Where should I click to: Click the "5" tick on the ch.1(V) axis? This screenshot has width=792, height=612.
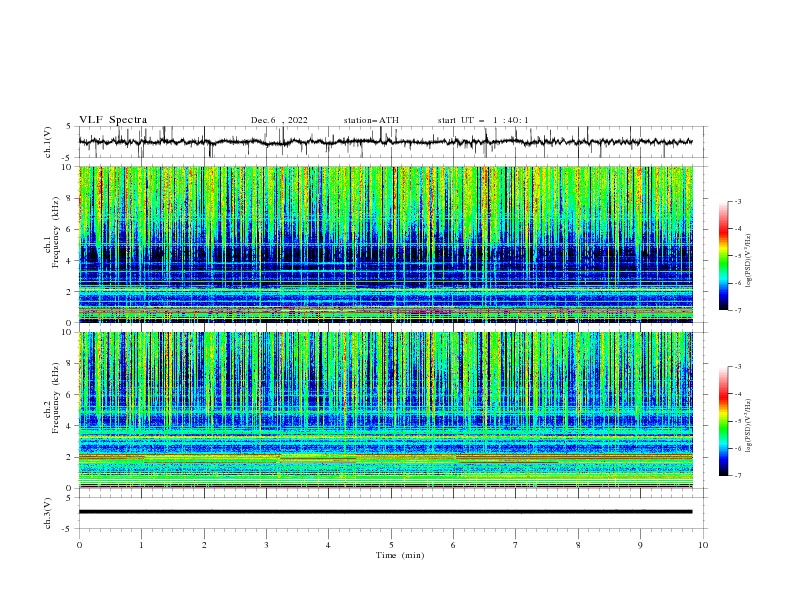point(69,127)
